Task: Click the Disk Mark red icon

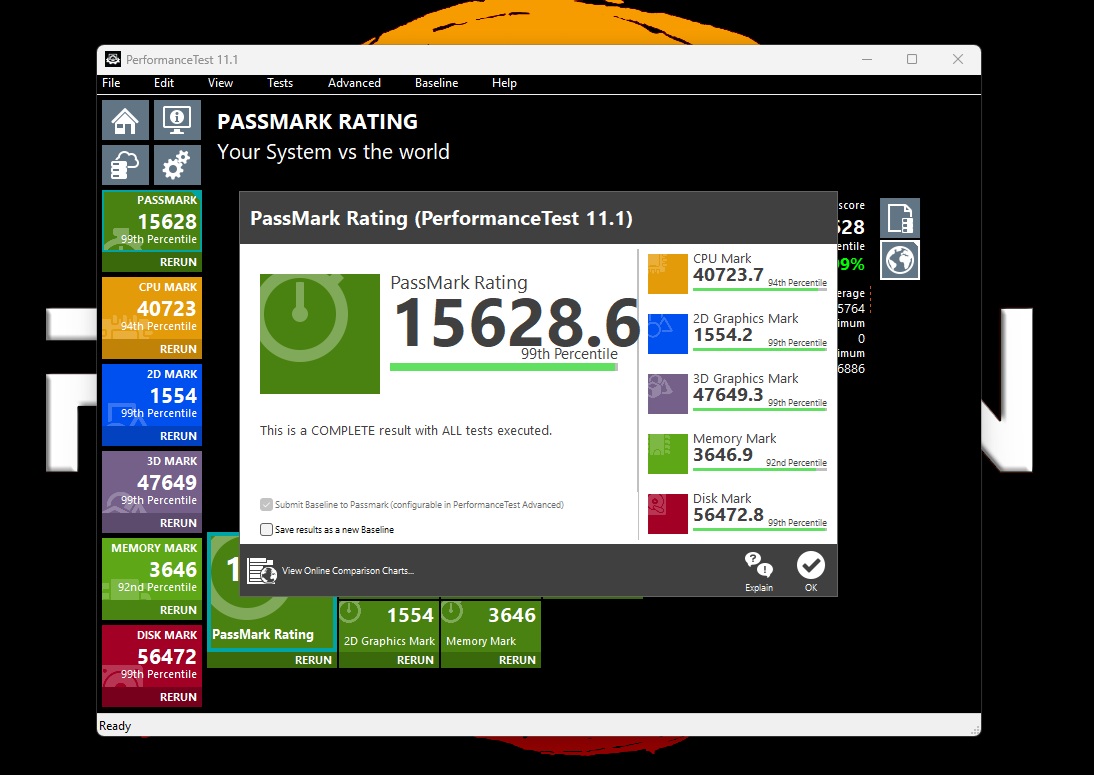Action: click(x=668, y=513)
